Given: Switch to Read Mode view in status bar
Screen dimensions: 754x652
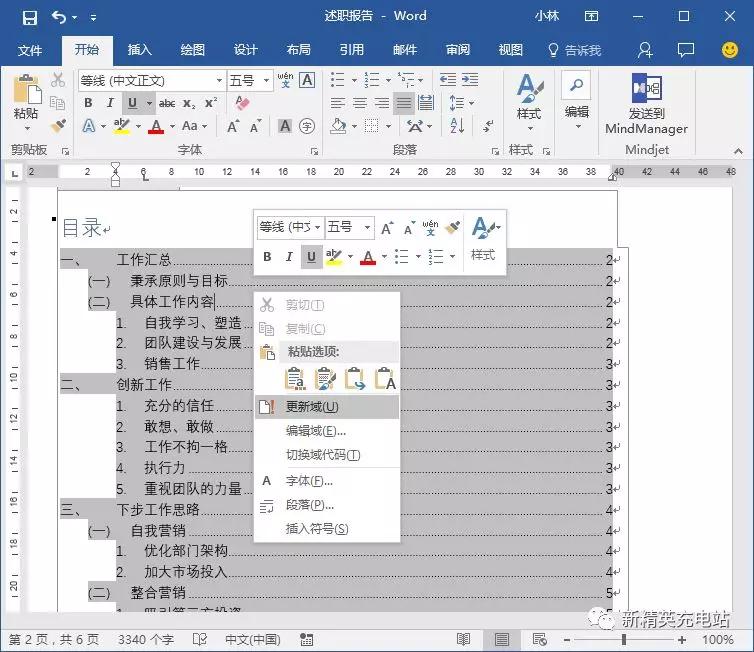Looking at the screenshot, I should click(x=463, y=639).
